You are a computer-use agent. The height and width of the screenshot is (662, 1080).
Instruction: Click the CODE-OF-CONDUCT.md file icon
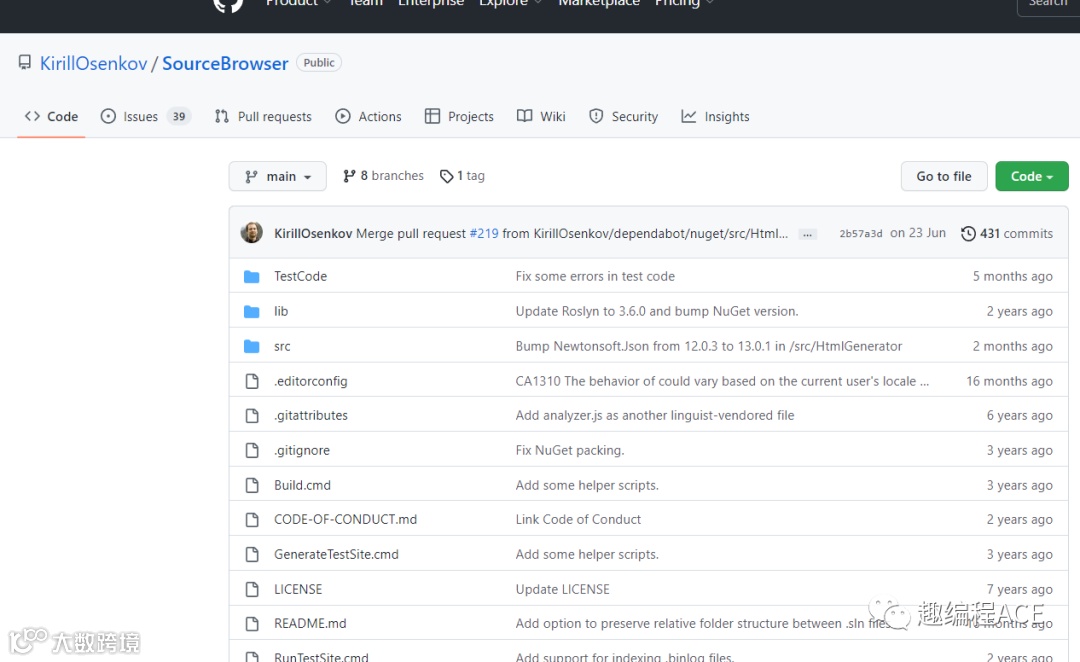click(x=252, y=519)
